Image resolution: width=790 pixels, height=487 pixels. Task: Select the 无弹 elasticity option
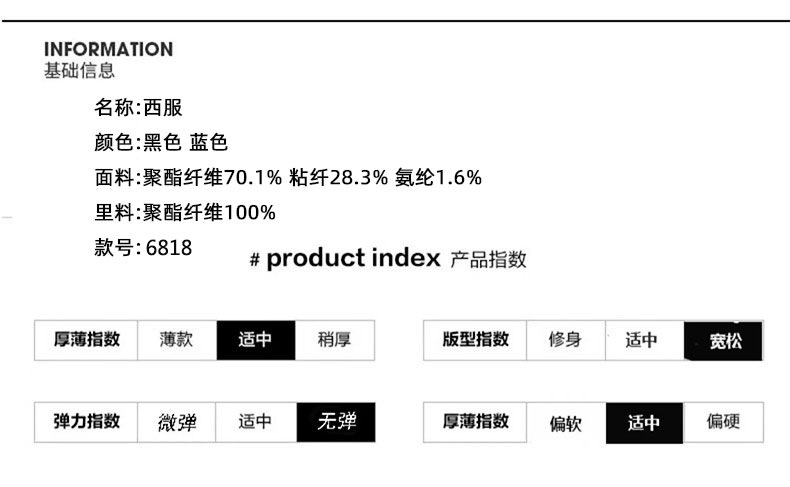[x=336, y=422]
